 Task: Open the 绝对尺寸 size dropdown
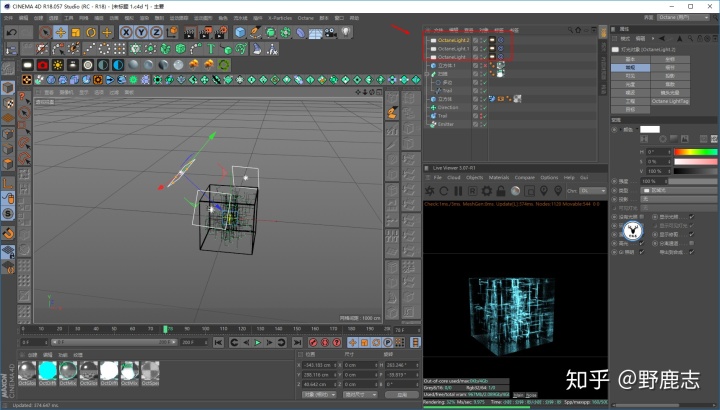[x=360, y=394]
